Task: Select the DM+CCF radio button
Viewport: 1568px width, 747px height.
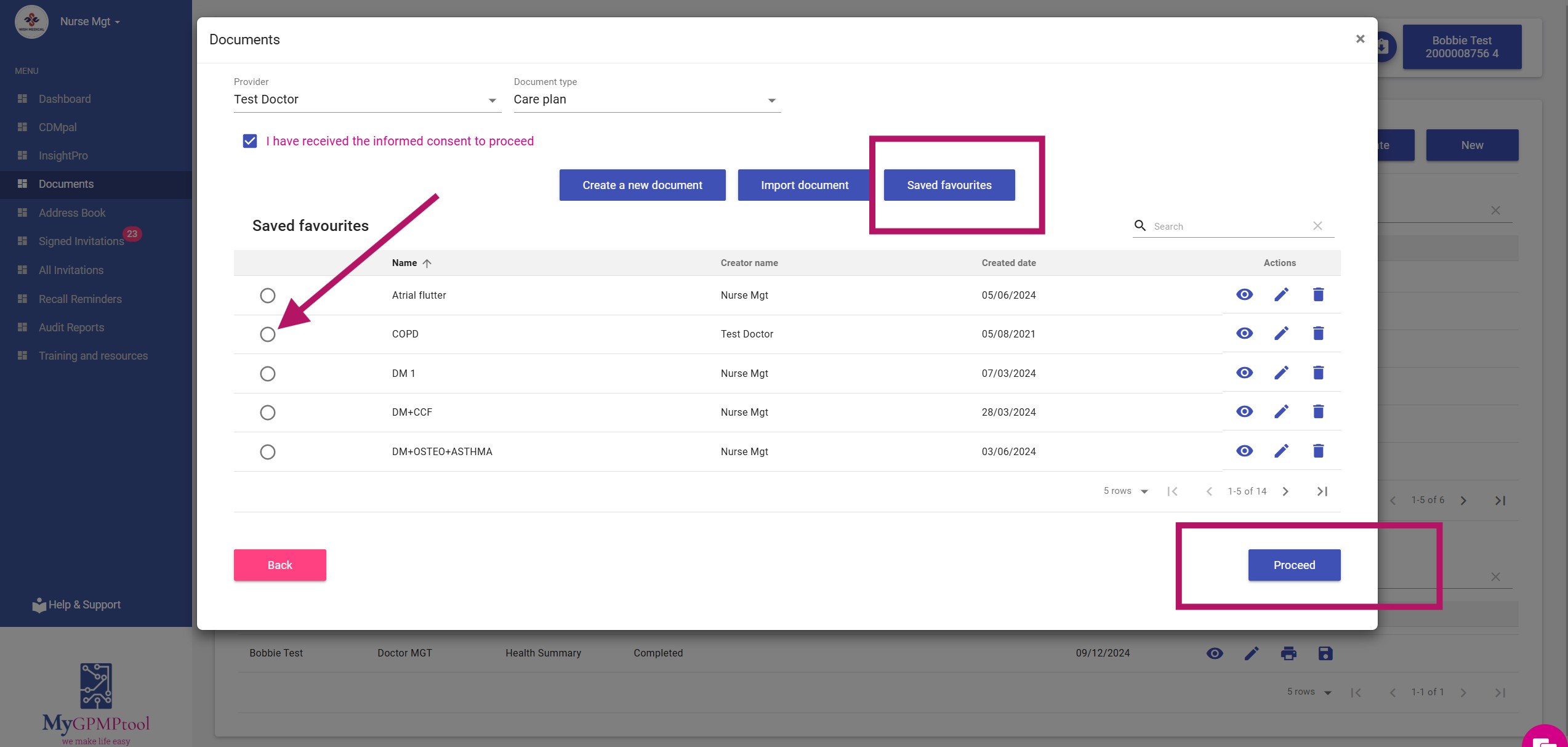Action: pyautogui.click(x=267, y=413)
